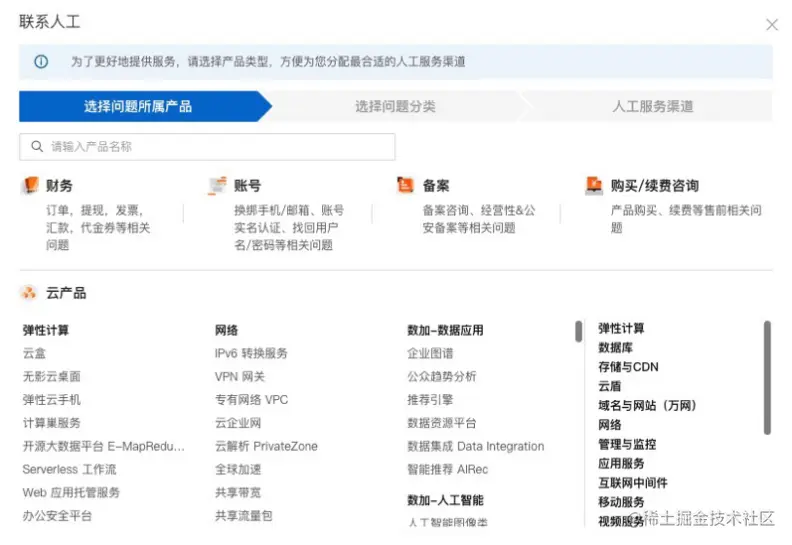Viewport: 792px width, 545px height.
Task: Choose the 云企业网 product
Action: [x=238, y=423]
